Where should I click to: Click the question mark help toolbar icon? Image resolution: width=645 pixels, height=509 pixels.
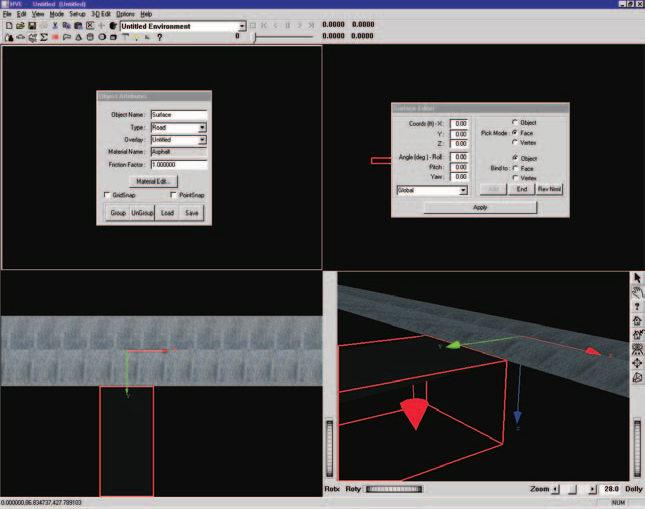(x=160, y=37)
